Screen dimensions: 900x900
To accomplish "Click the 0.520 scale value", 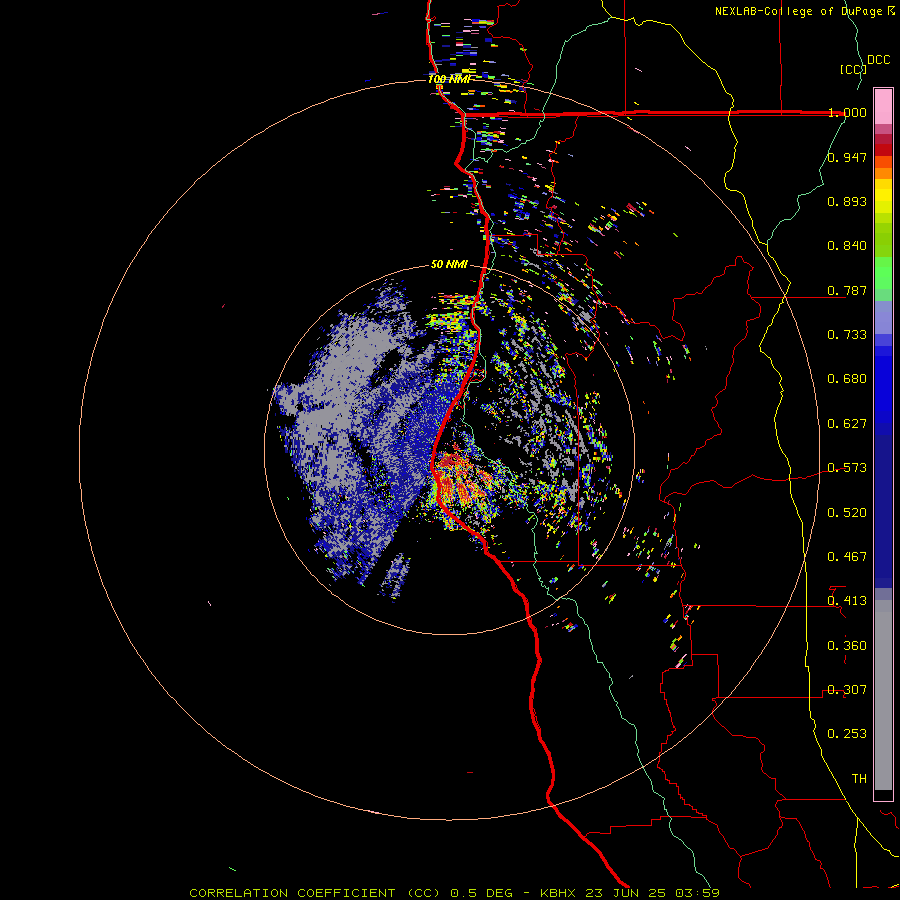I will 847,513.
